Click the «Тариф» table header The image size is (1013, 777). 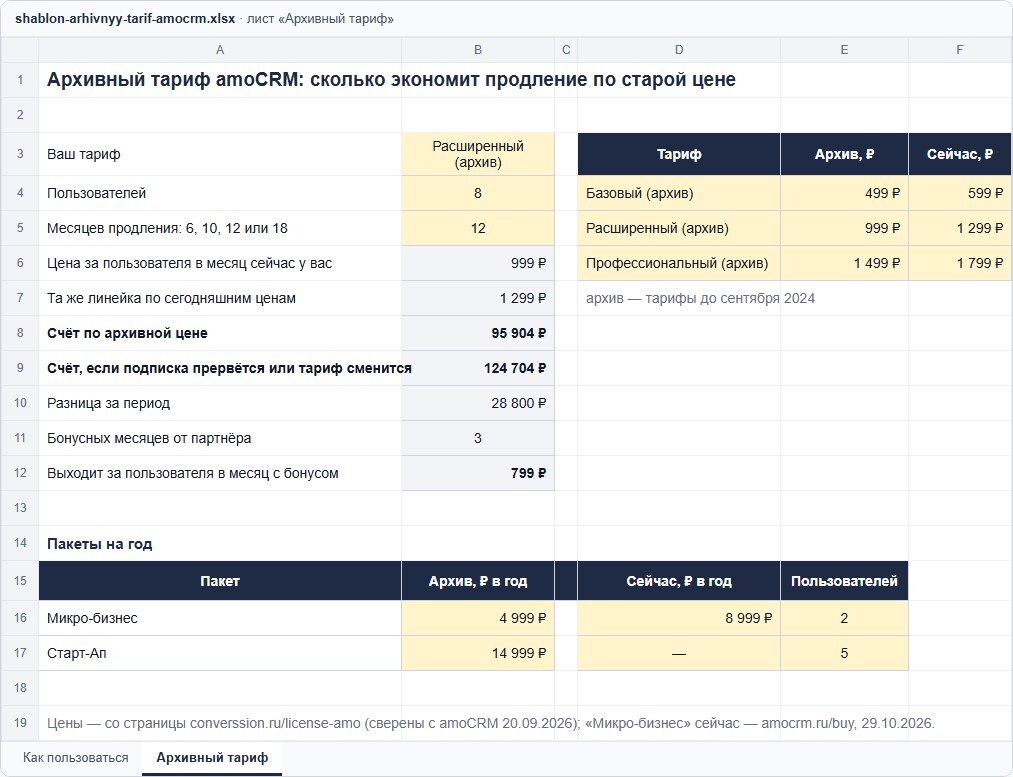click(x=679, y=154)
